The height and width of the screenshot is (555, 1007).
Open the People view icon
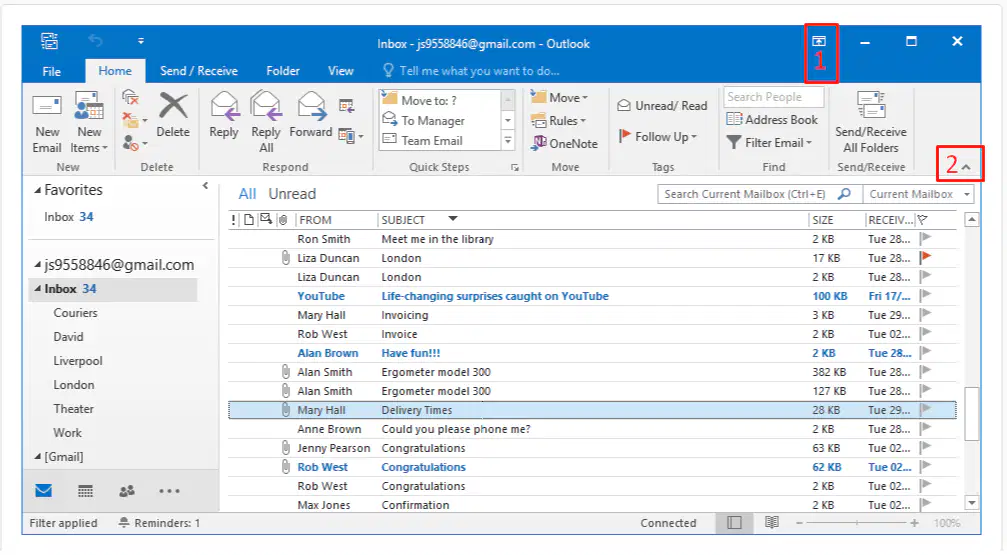tap(127, 491)
